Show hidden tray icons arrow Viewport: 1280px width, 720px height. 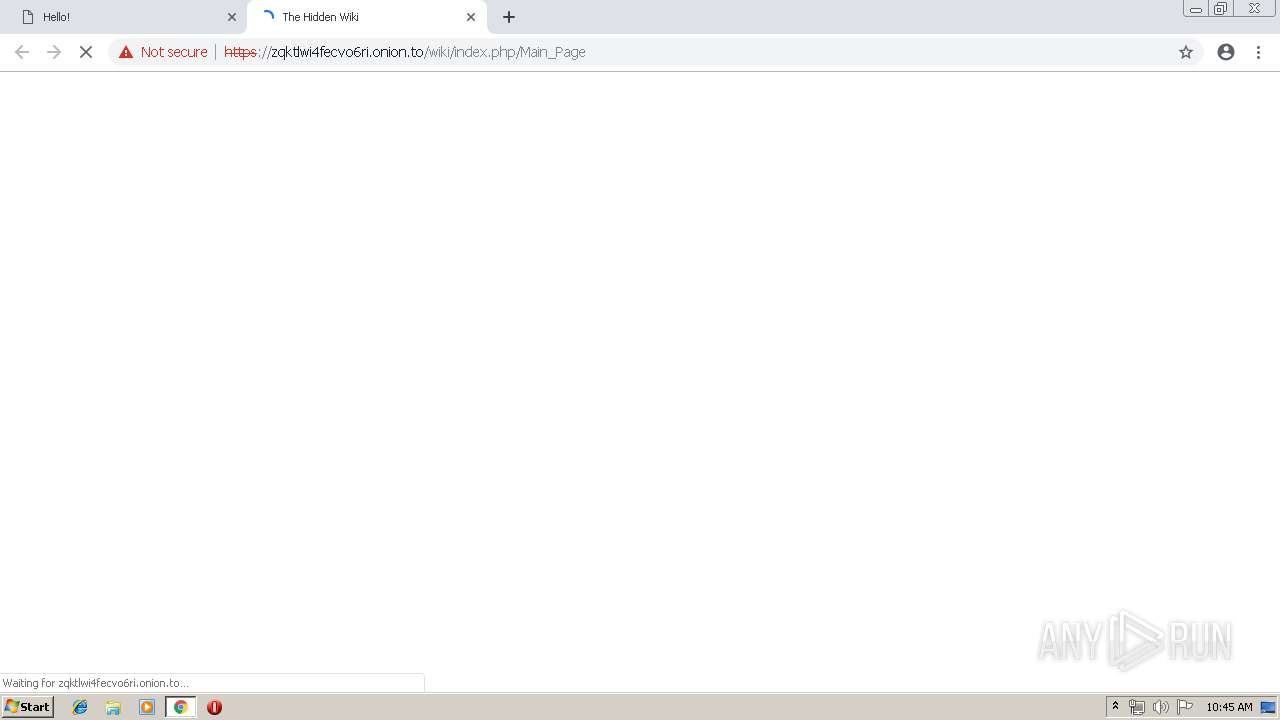pos(1116,707)
